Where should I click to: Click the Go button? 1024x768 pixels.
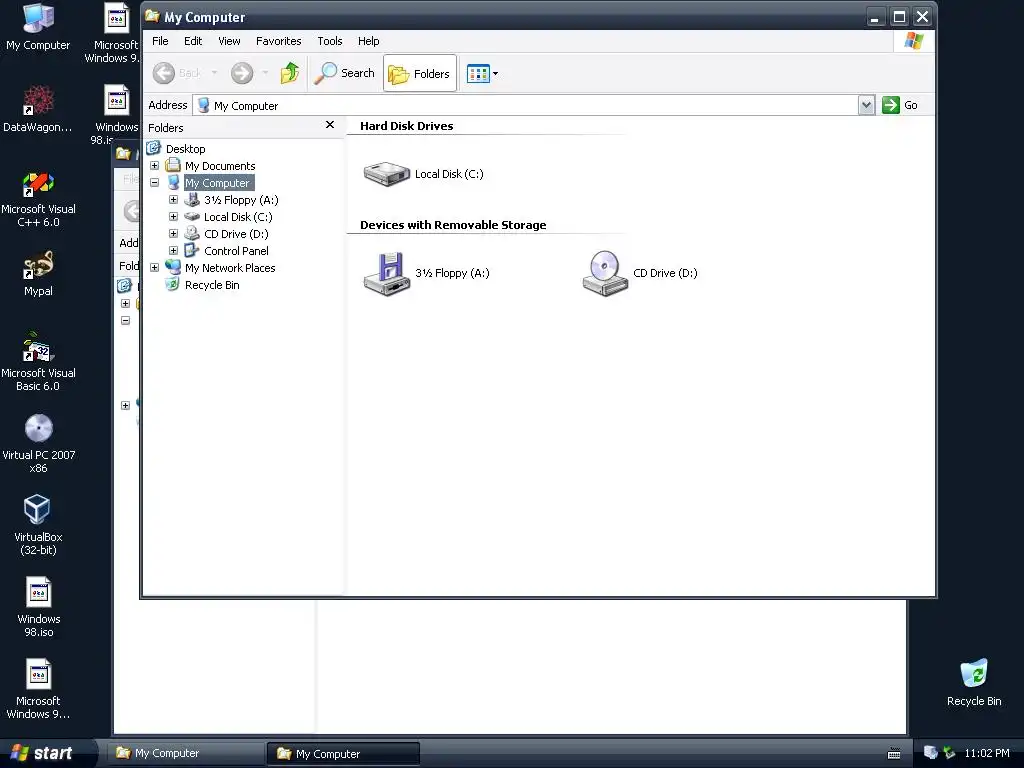pos(900,105)
